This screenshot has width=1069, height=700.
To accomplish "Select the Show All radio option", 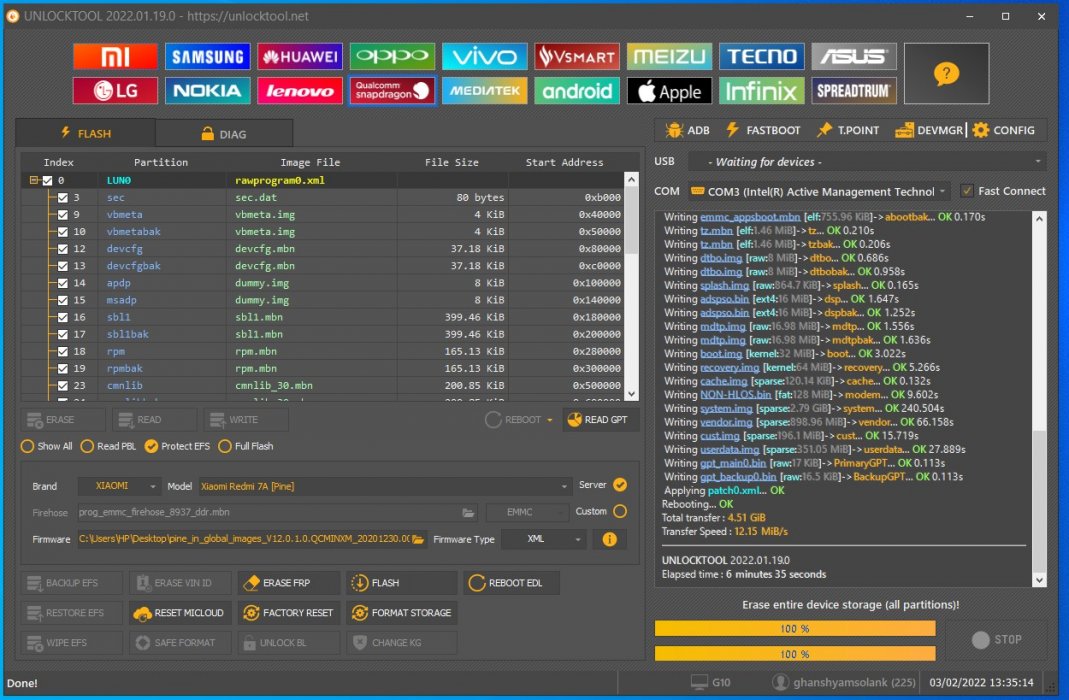I will pyautogui.click(x=46, y=446).
